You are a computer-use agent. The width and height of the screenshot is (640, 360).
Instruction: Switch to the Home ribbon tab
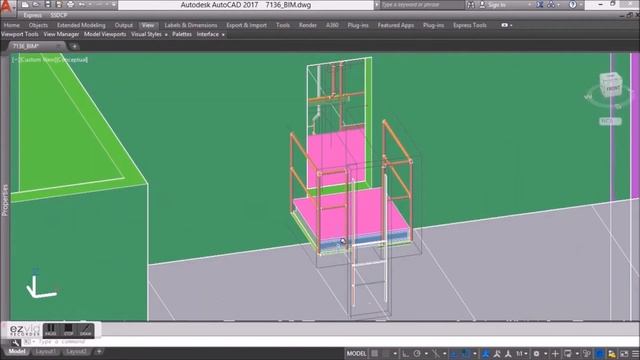(12, 25)
